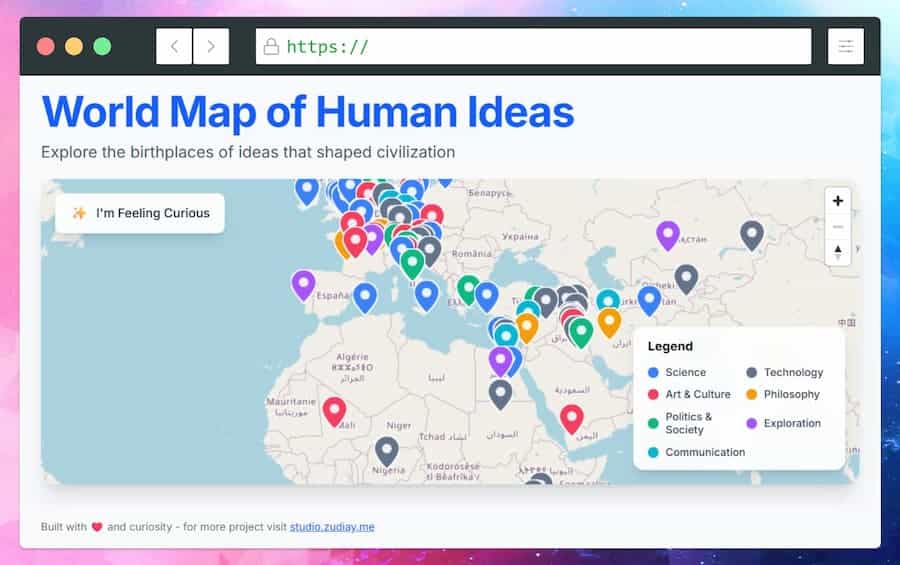Click the browser back arrow button
Image resolution: width=900 pixels, height=565 pixels.
(174, 46)
